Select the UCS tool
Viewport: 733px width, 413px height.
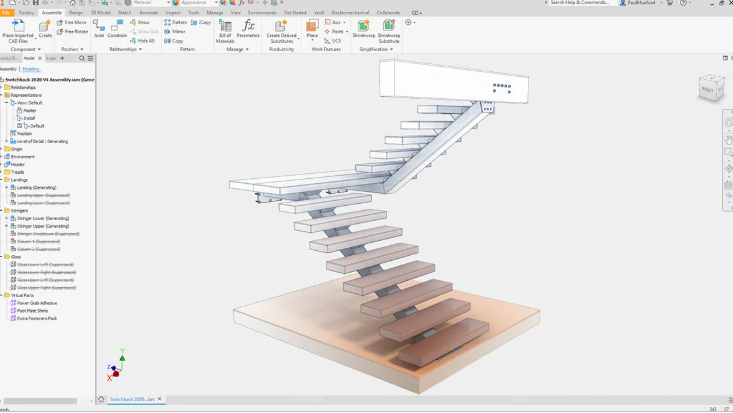pyautogui.click(x=333, y=41)
